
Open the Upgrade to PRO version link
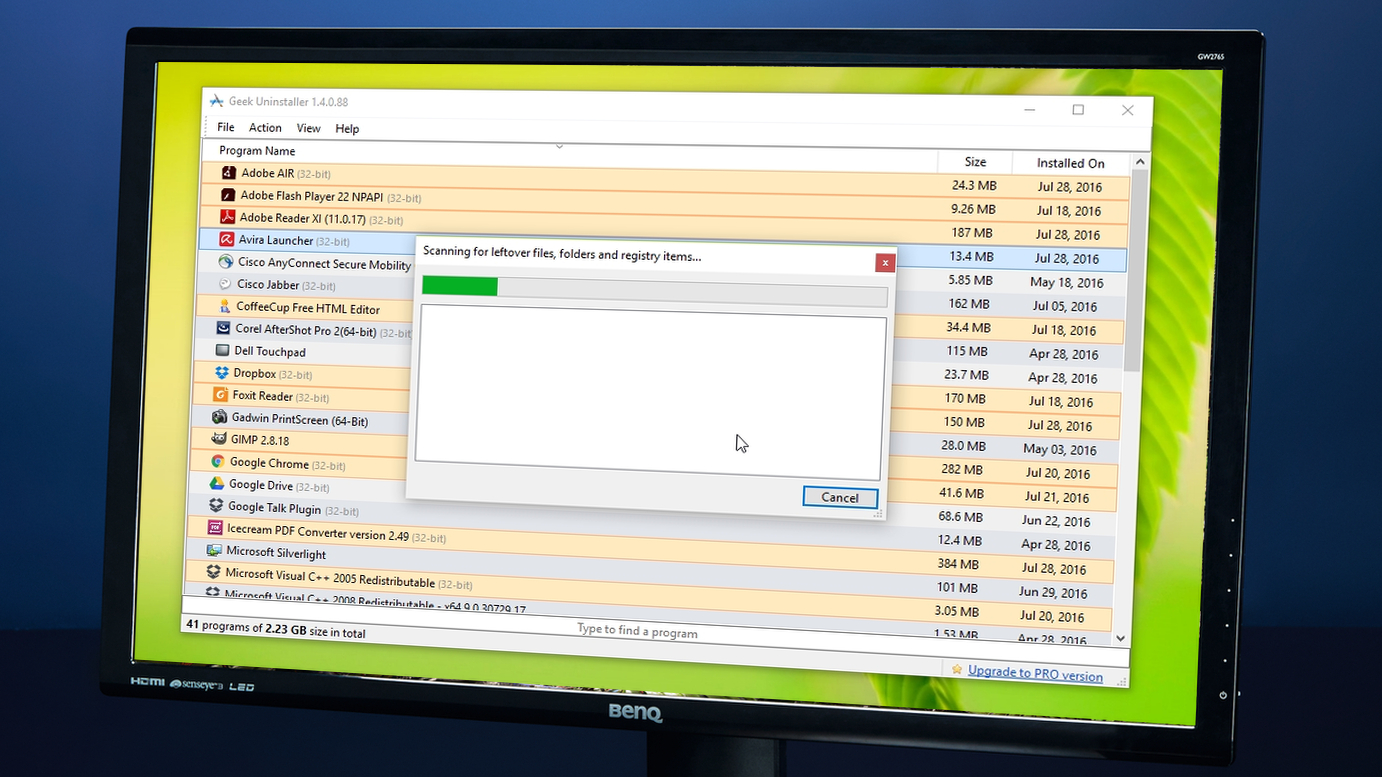click(x=1035, y=674)
